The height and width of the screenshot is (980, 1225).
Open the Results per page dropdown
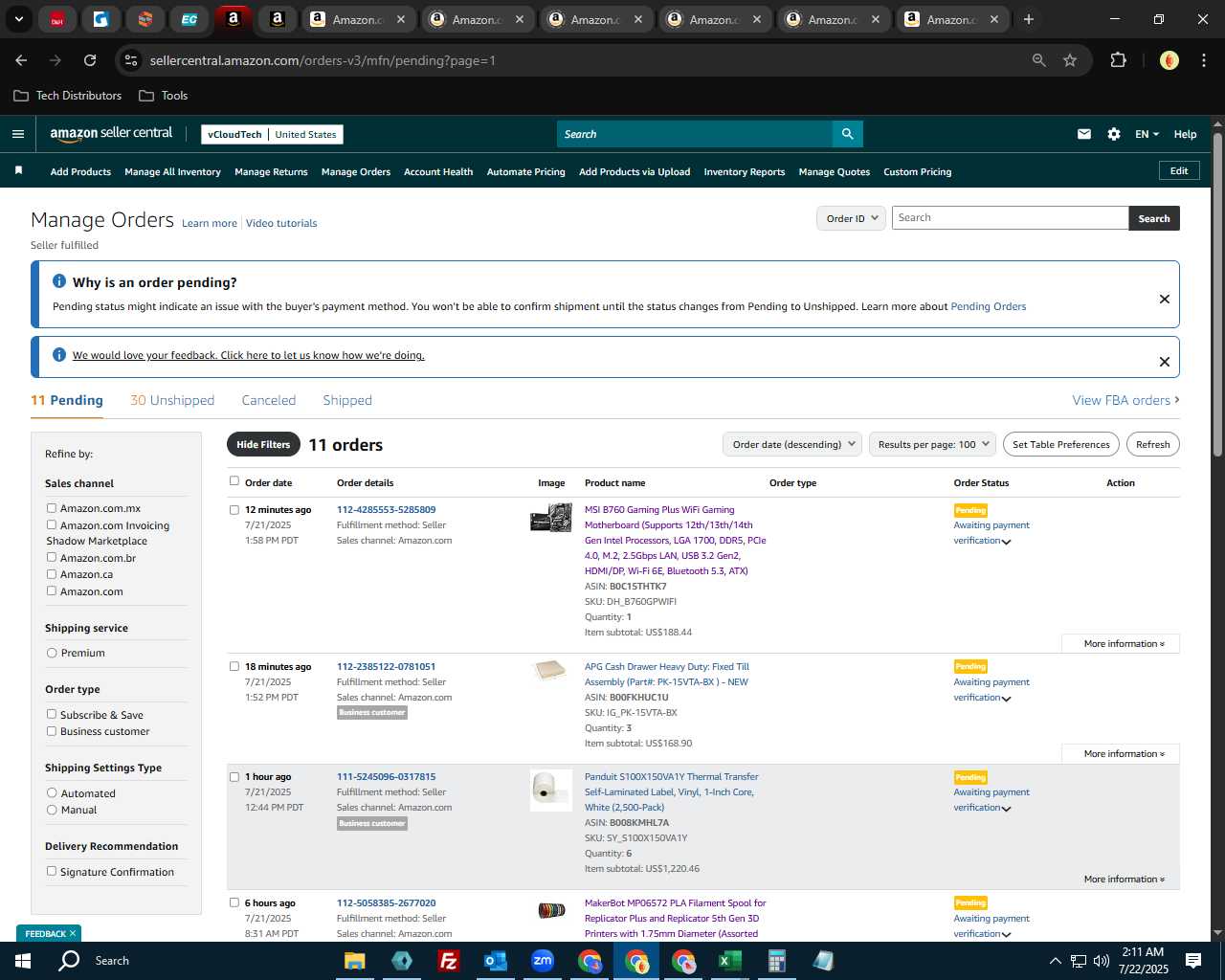click(933, 444)
